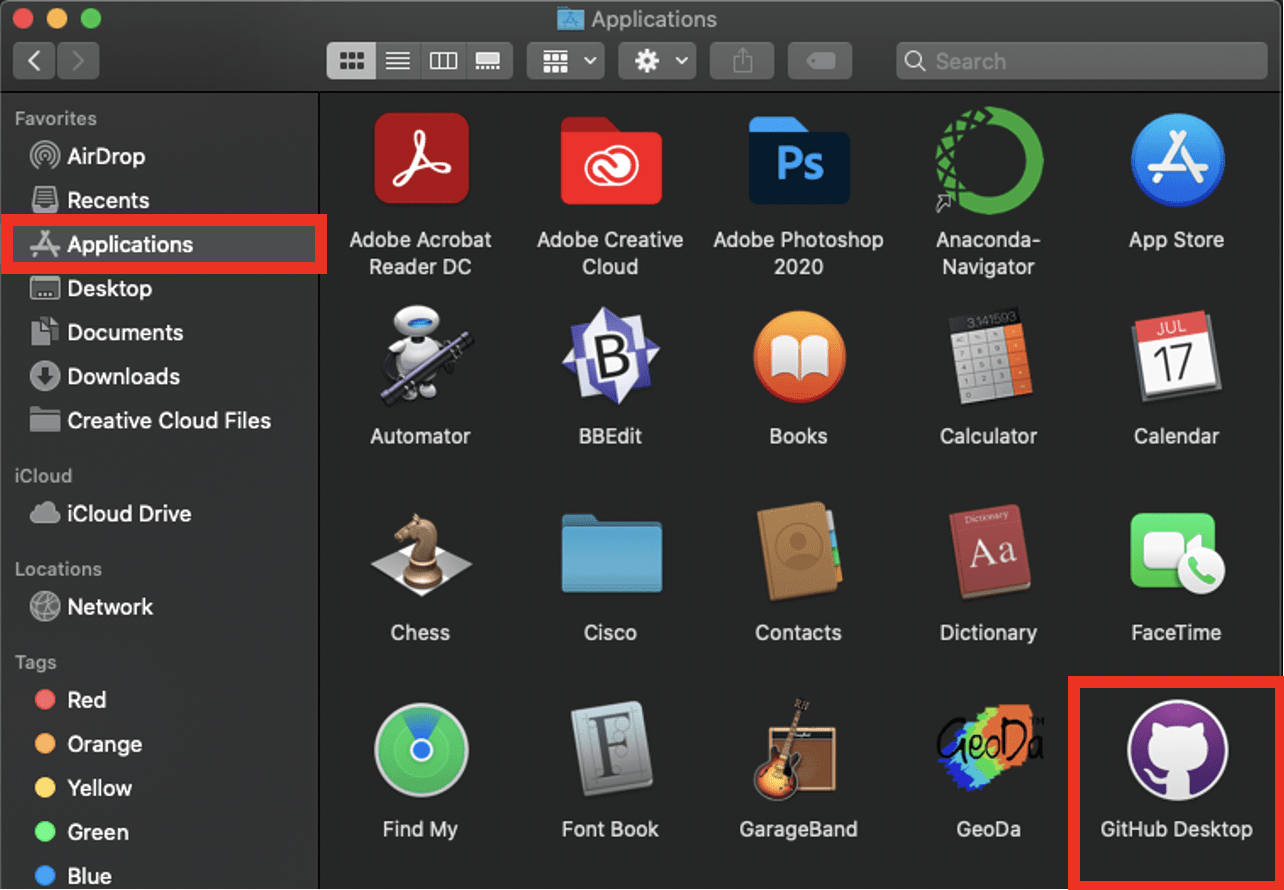Screen dimensions: 1284x890
Task: Click the Search field
Action: coord(1084,61)
